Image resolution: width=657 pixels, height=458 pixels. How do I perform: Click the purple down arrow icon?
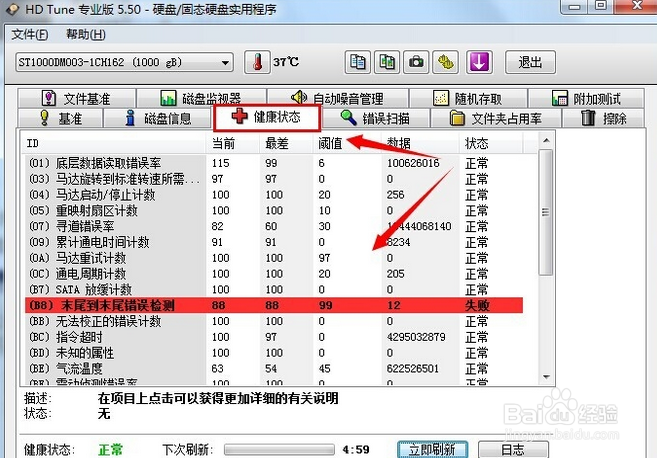click(x=479, y=62)
